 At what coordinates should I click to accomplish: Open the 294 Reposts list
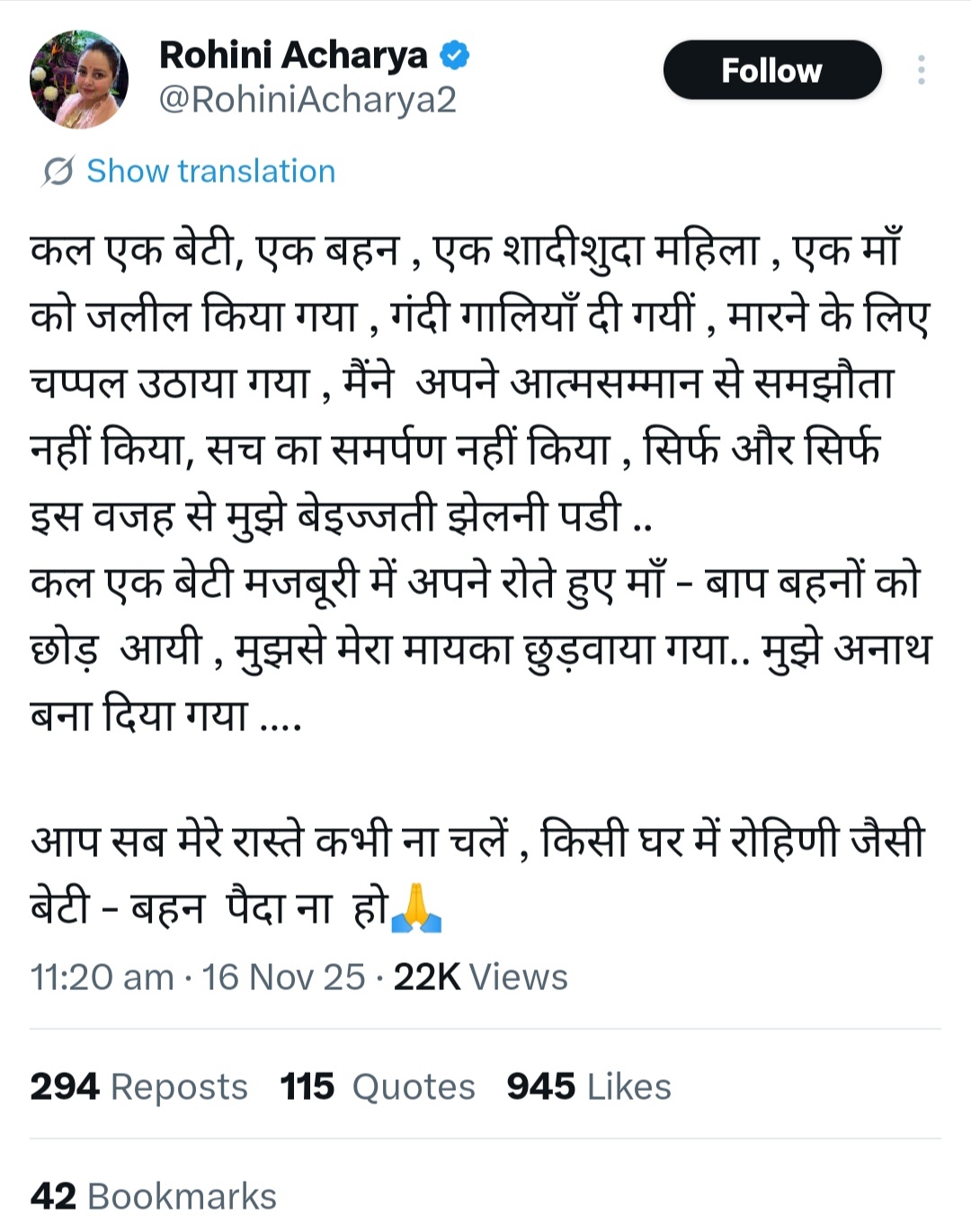pos(138,1086)
